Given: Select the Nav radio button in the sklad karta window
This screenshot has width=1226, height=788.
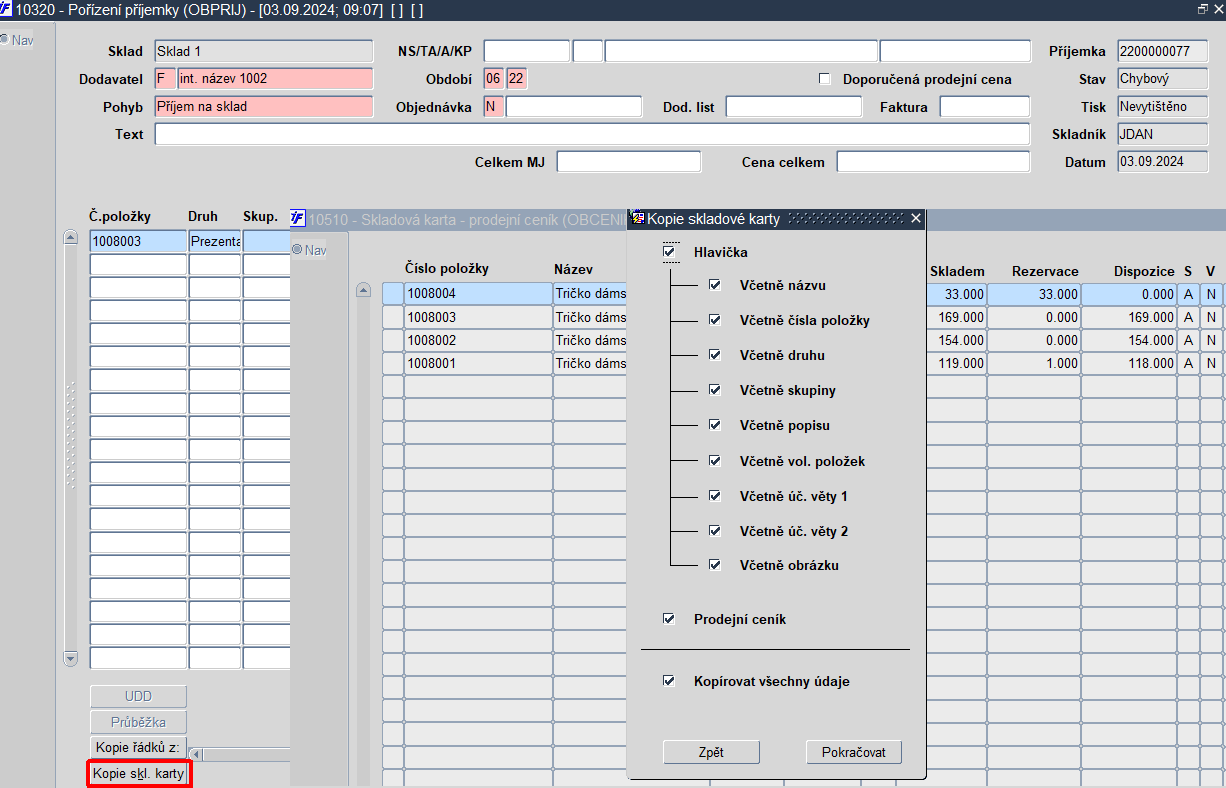Looking at the screenshot, I should pyautogui.click(x=297, y=250).
